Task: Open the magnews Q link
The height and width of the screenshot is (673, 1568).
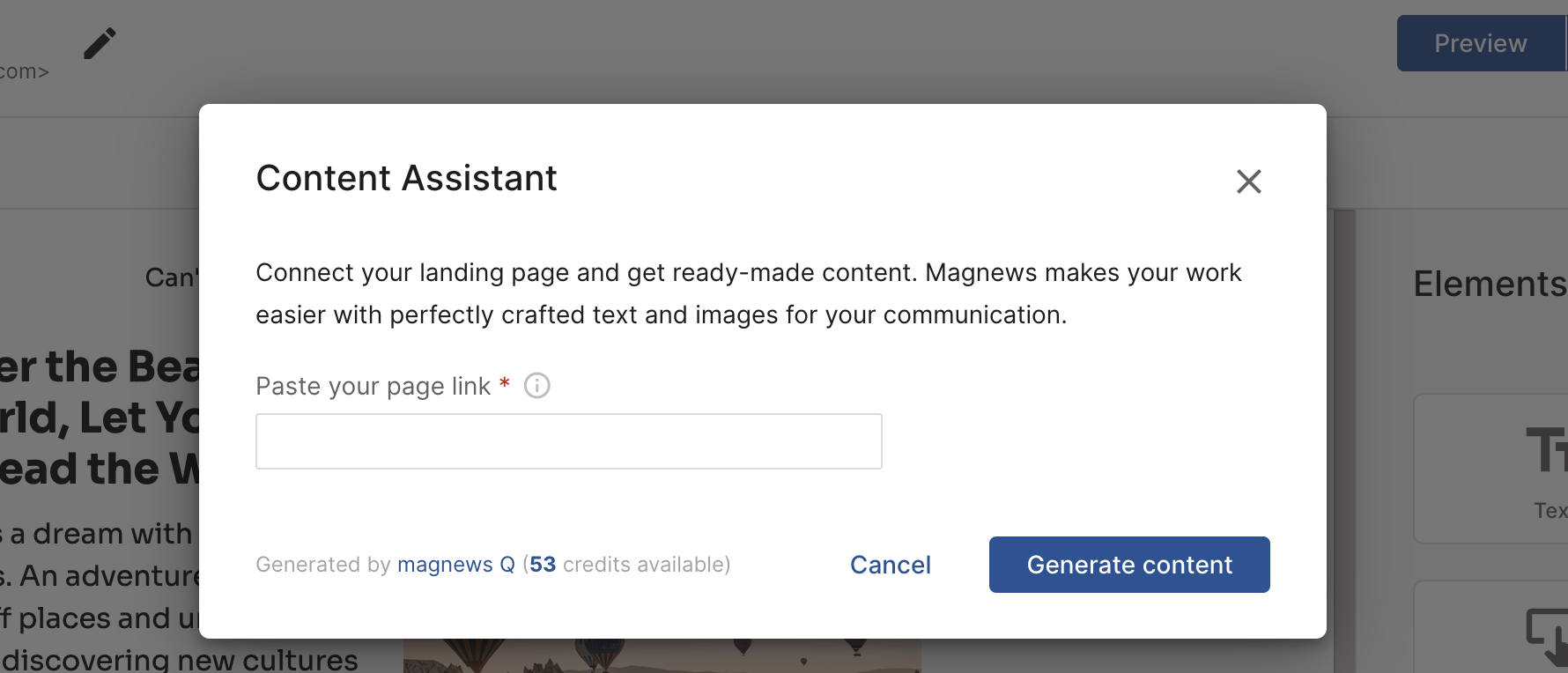Action: tap(455, 565)
